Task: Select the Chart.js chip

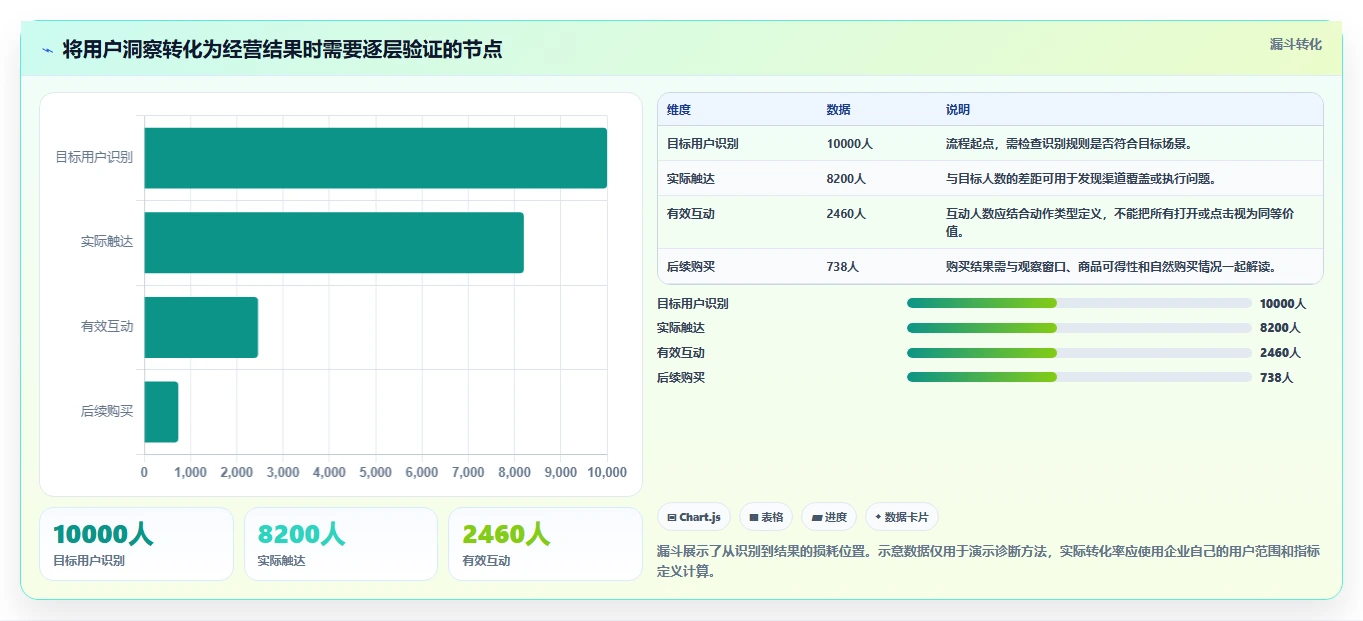Action: (694, 517)
